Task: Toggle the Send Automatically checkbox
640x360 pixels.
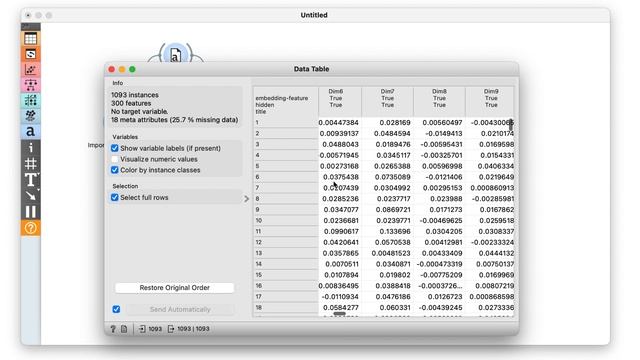Action: [116, 309]
